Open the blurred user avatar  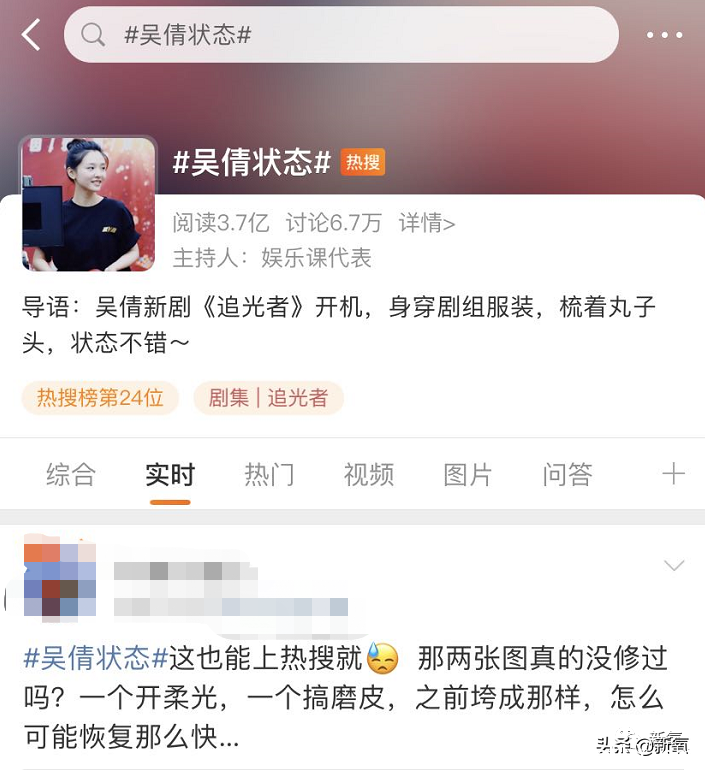pos(59,579)
